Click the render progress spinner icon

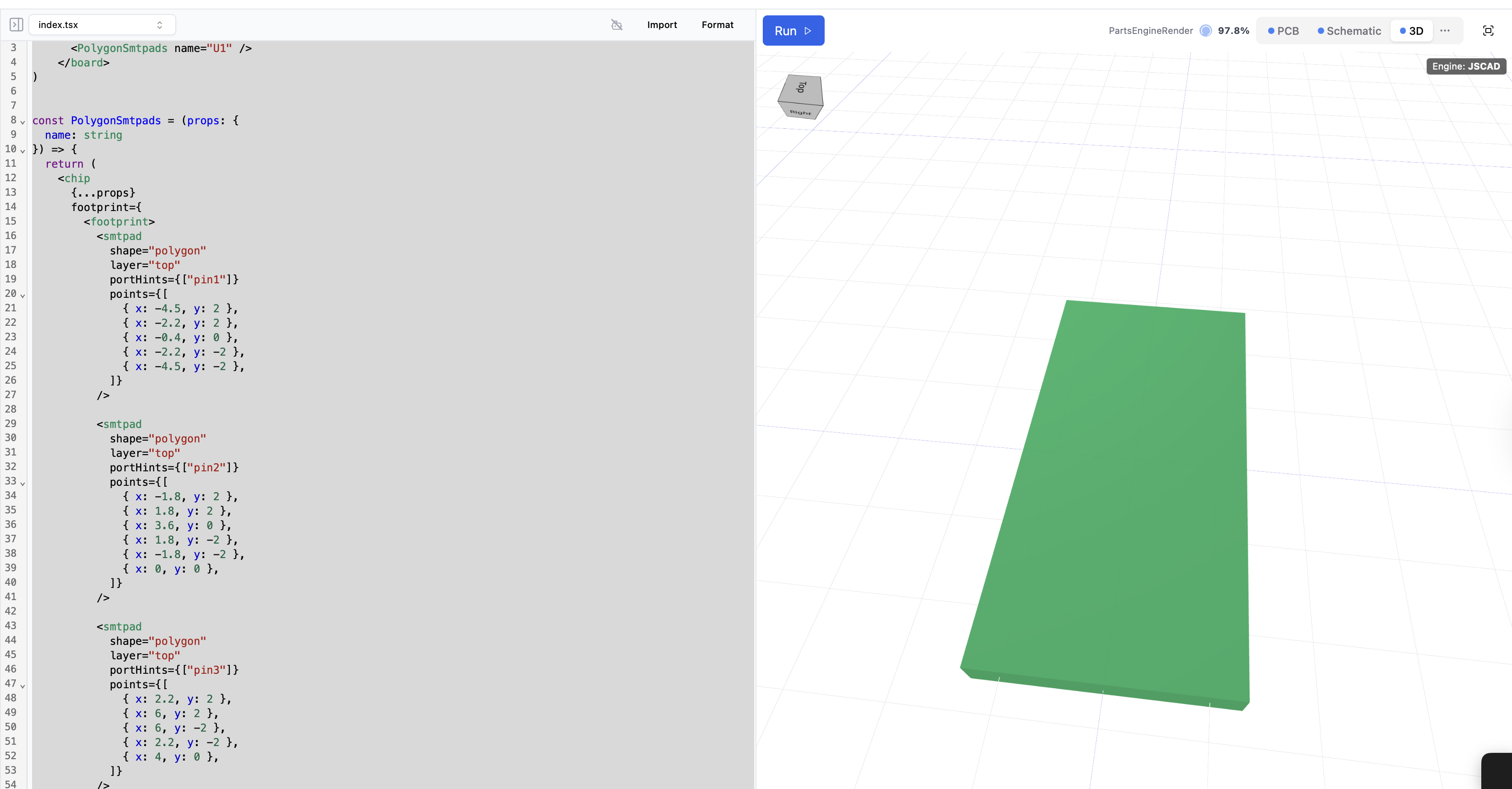1206,31
